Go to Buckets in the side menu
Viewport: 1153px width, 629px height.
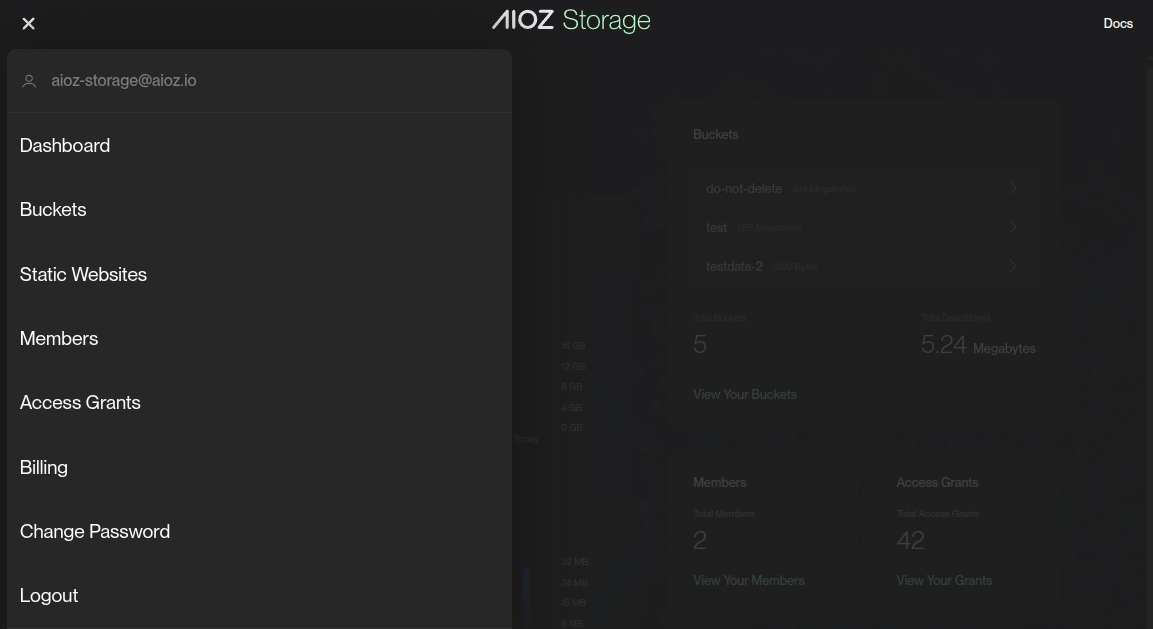coord(53,210)
